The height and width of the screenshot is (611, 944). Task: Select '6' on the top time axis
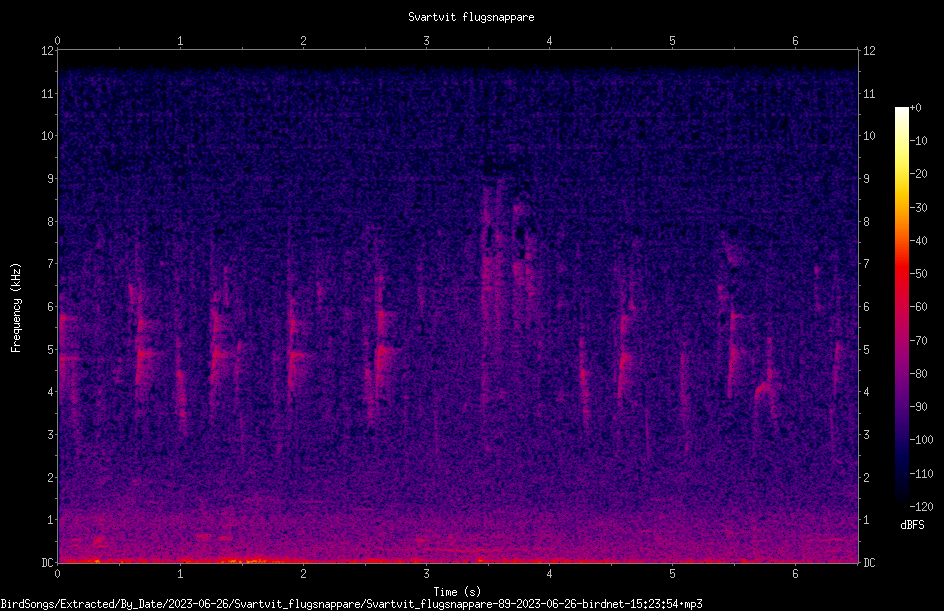coord(795,41)
